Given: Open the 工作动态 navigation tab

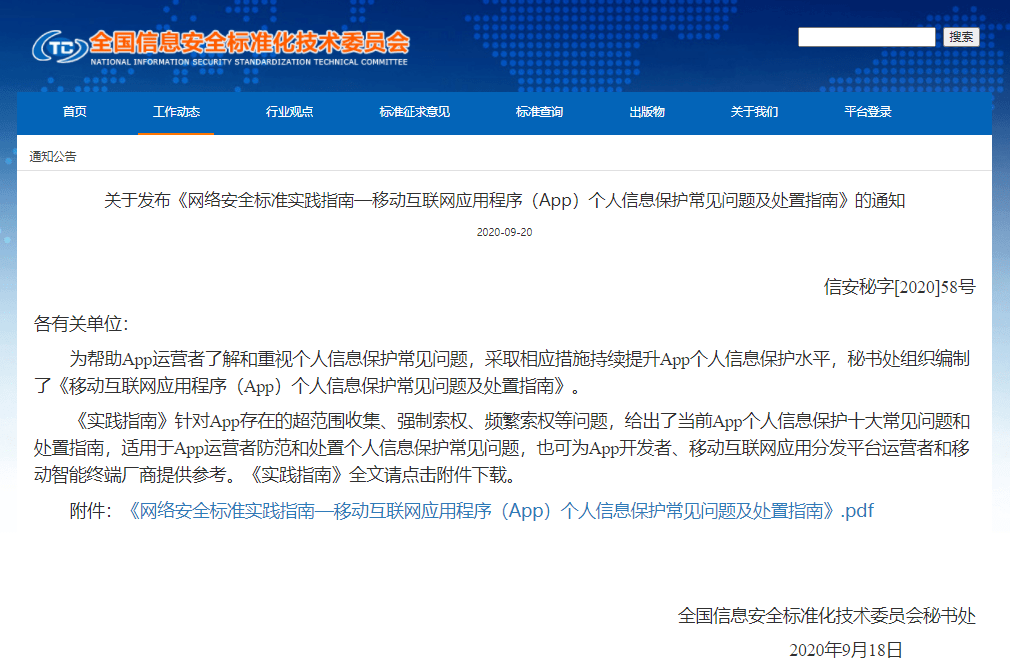Looking at the screenshot, I should click(176, 112).
